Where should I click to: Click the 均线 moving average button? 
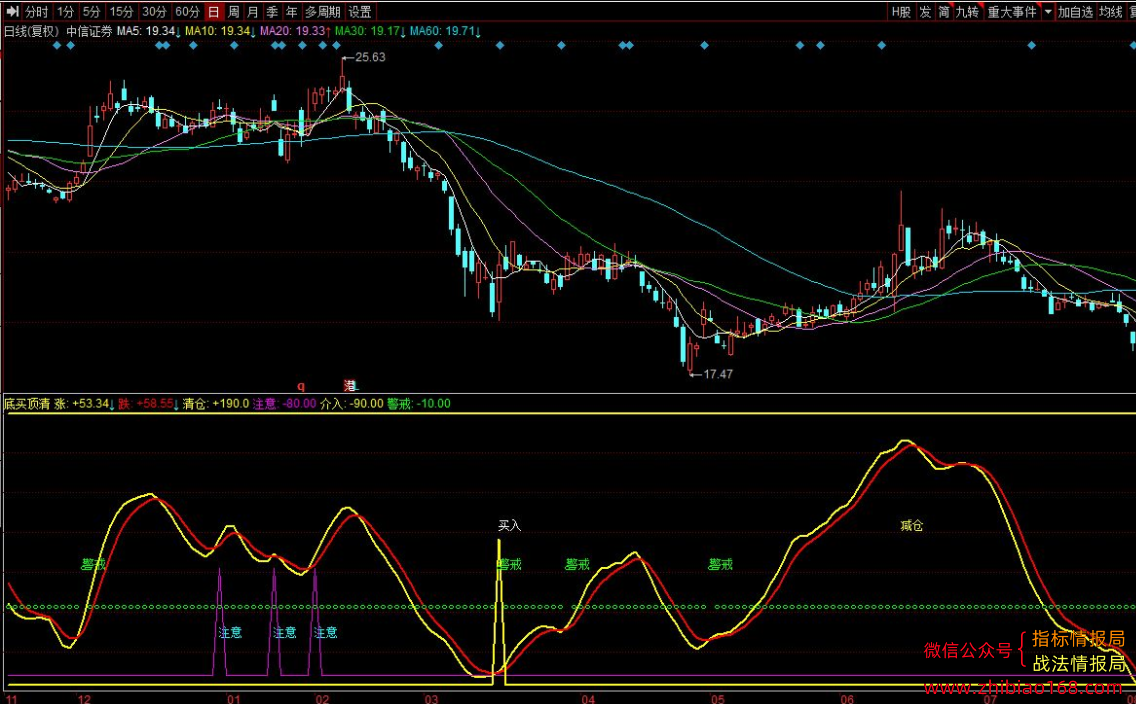[1111, 12]
